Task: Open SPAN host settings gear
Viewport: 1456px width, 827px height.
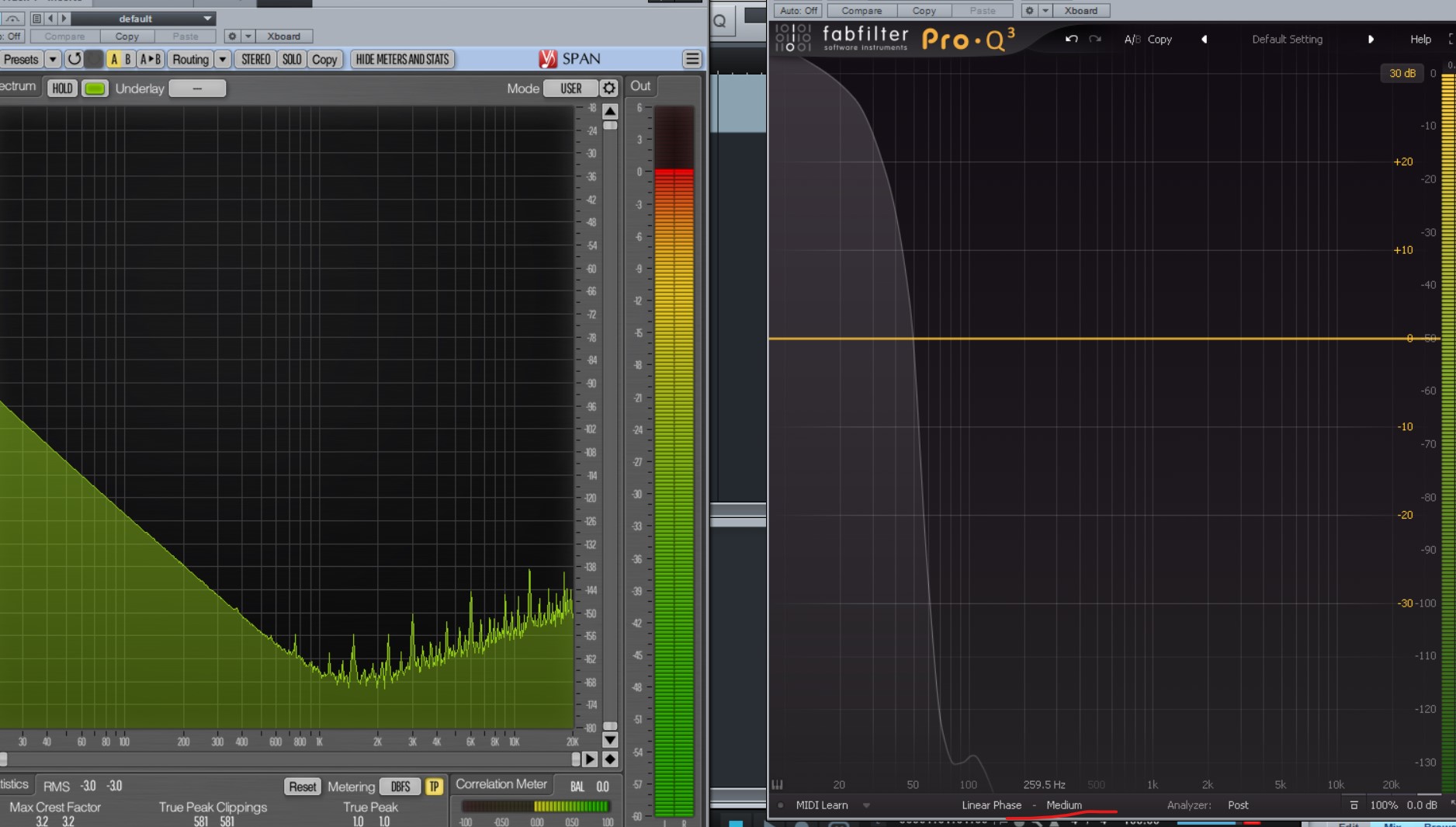Action: point(231,36)
